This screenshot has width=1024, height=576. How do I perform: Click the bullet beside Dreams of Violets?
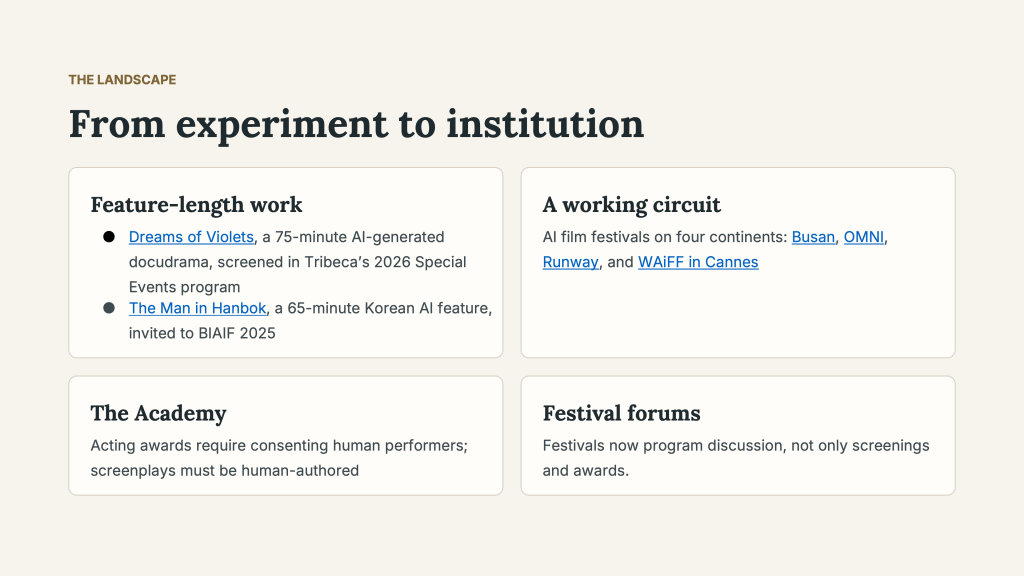tap(109, 236)
